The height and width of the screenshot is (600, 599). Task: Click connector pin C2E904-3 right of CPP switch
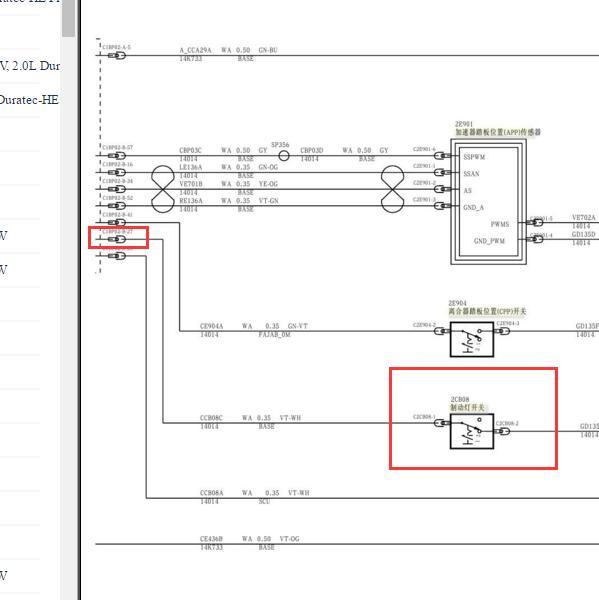pos(502,331)
